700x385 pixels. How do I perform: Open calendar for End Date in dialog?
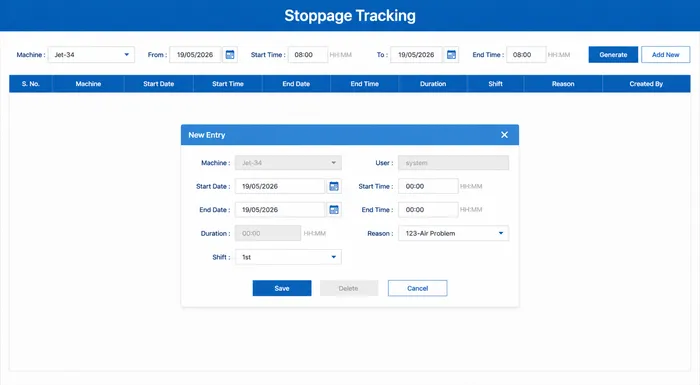334,209
